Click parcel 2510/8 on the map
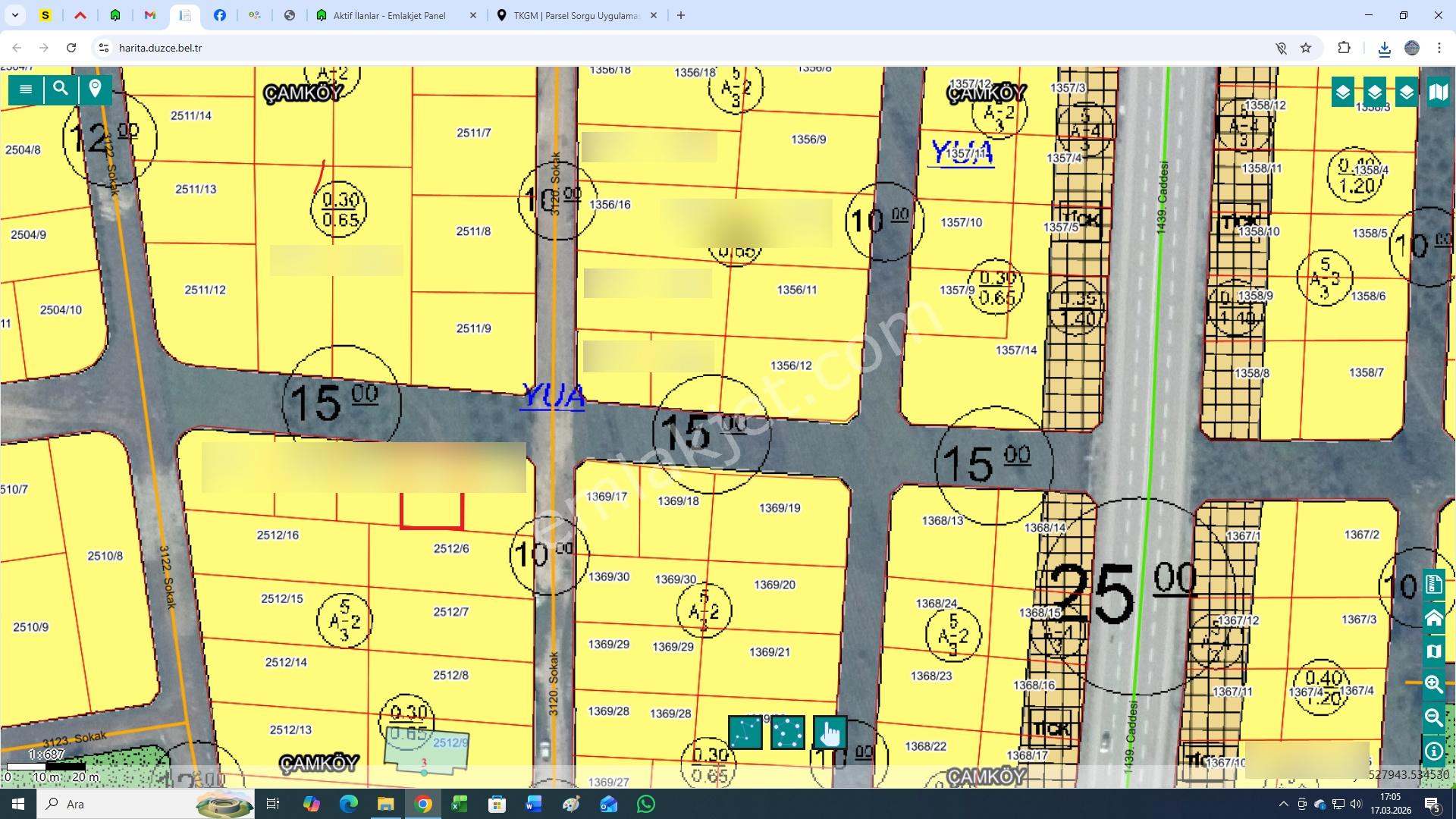Screen dimensions: 1456x819 (x=105, y=556)
